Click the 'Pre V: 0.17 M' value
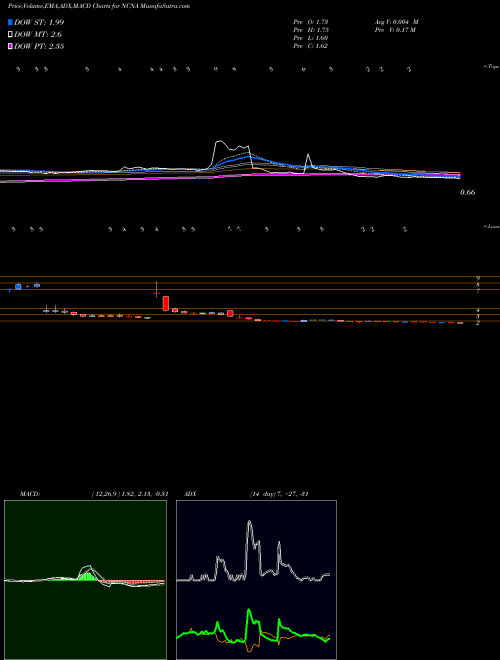The width and height of the screenshot is (500, 660). point(395,30)
